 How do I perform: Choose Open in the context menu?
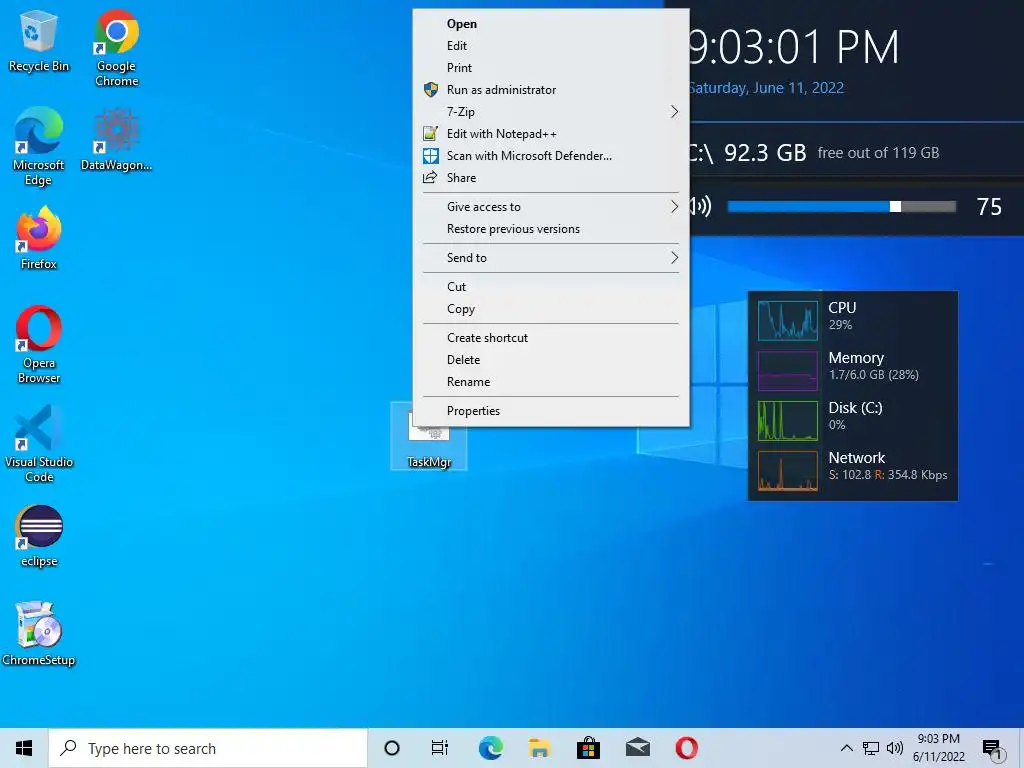[551, 24]
